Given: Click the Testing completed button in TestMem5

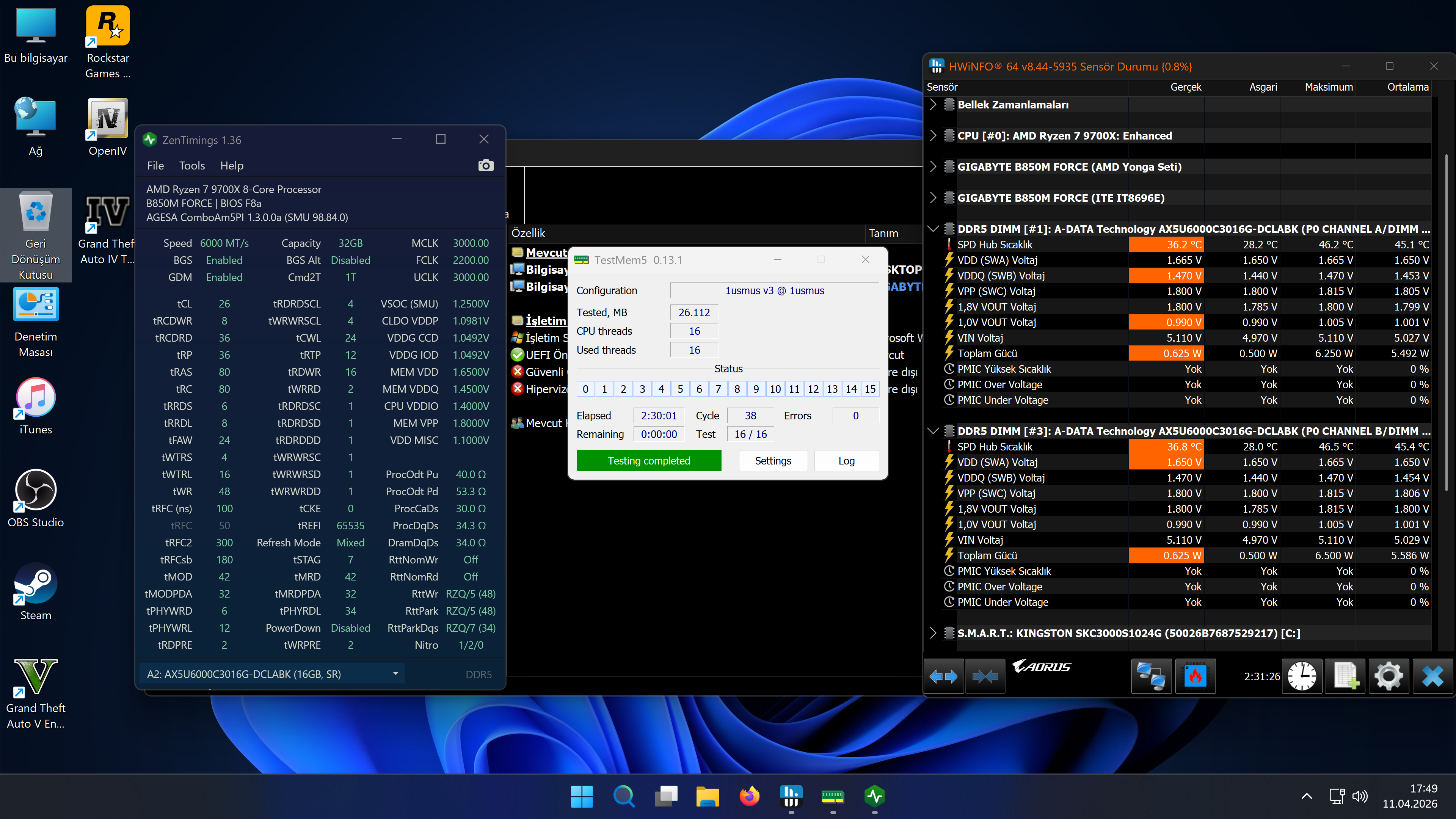Looking at the screenshot, I should tap(649, 461).
